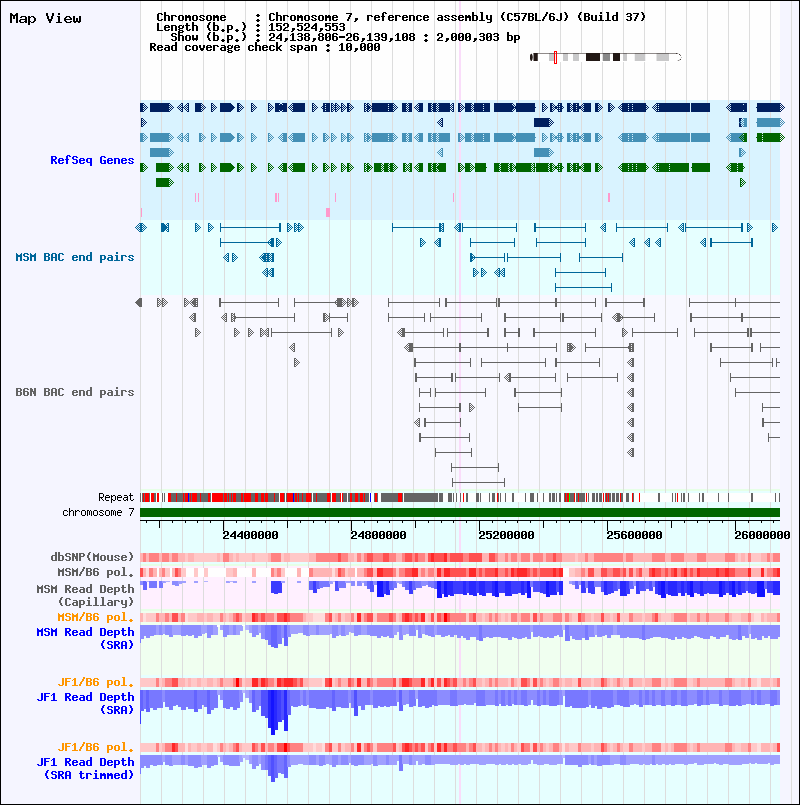
Task: Click the MSM BAC end pairs label
Action: pyautogui.click(x=74, y=257)
